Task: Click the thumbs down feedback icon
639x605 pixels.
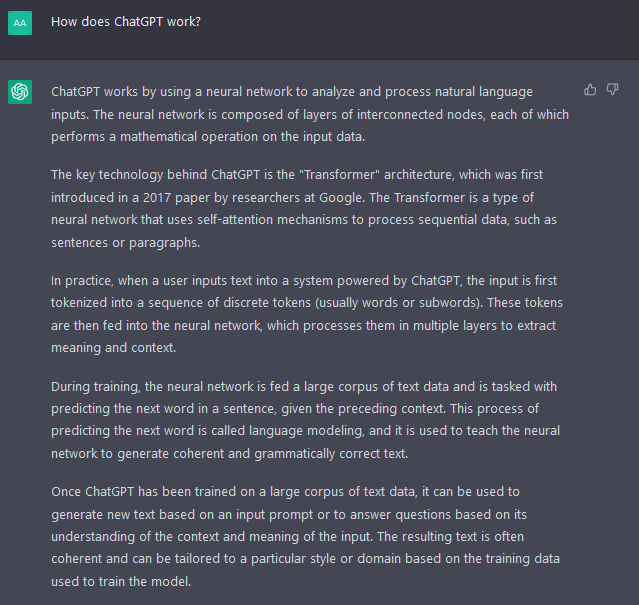Action: (x=612, y=89)
